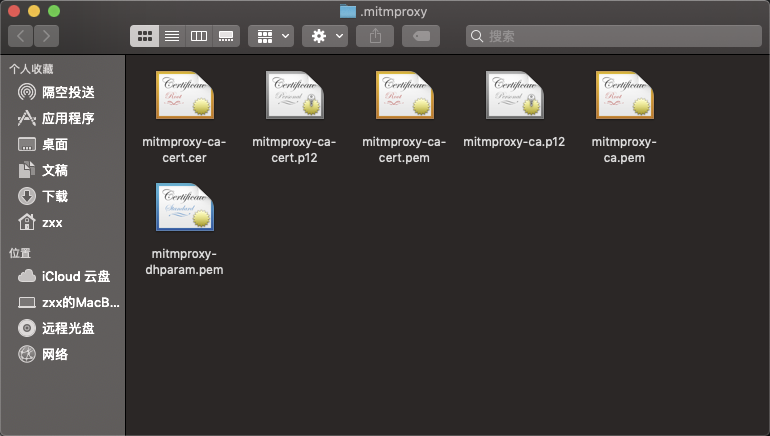Image resolution: width=770 pixels, height=436 pixels.
Task: Open 隔空投送 in the sidebar
Action: click(63, 92)
